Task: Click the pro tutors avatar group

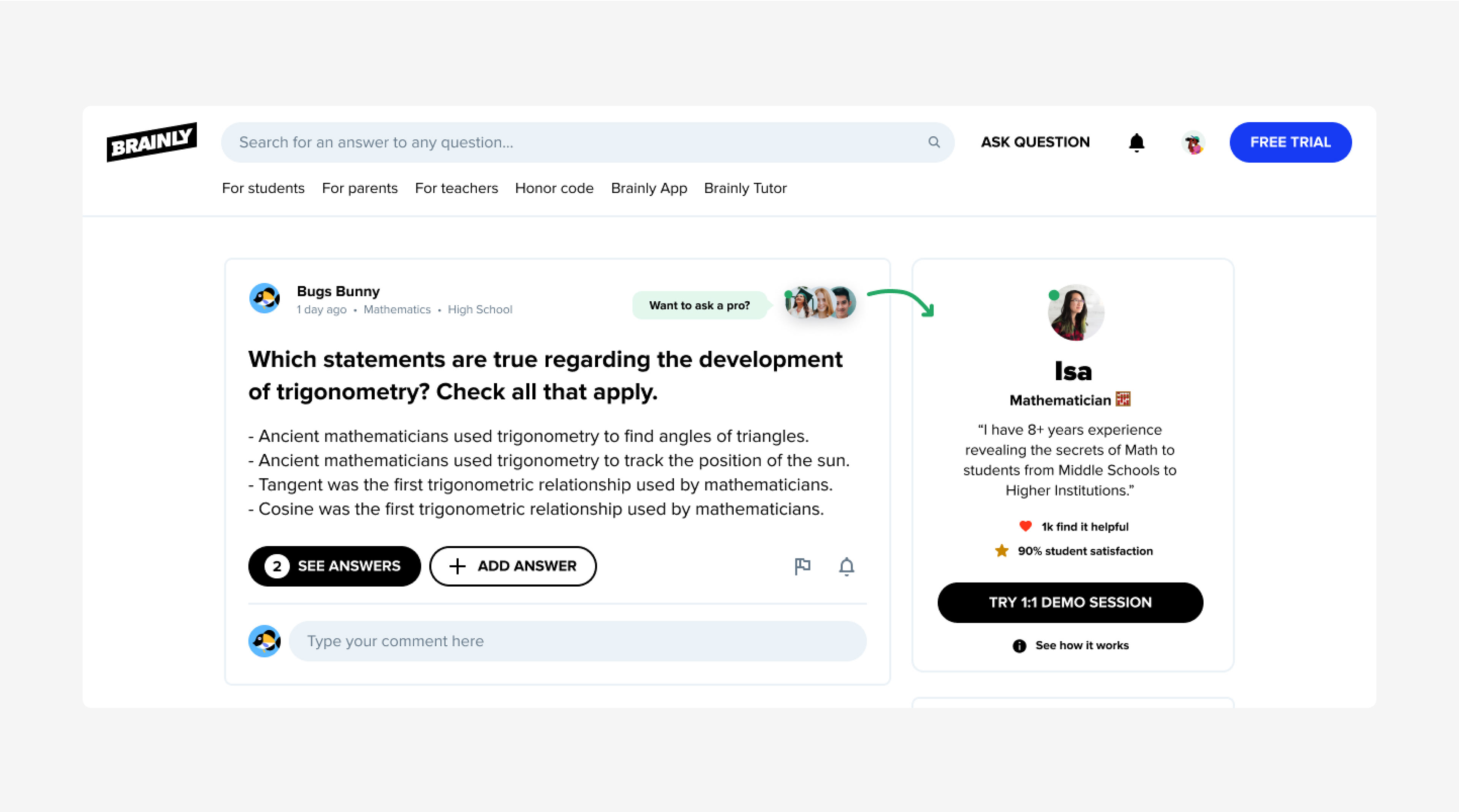Action: click(x=821, y=302)
